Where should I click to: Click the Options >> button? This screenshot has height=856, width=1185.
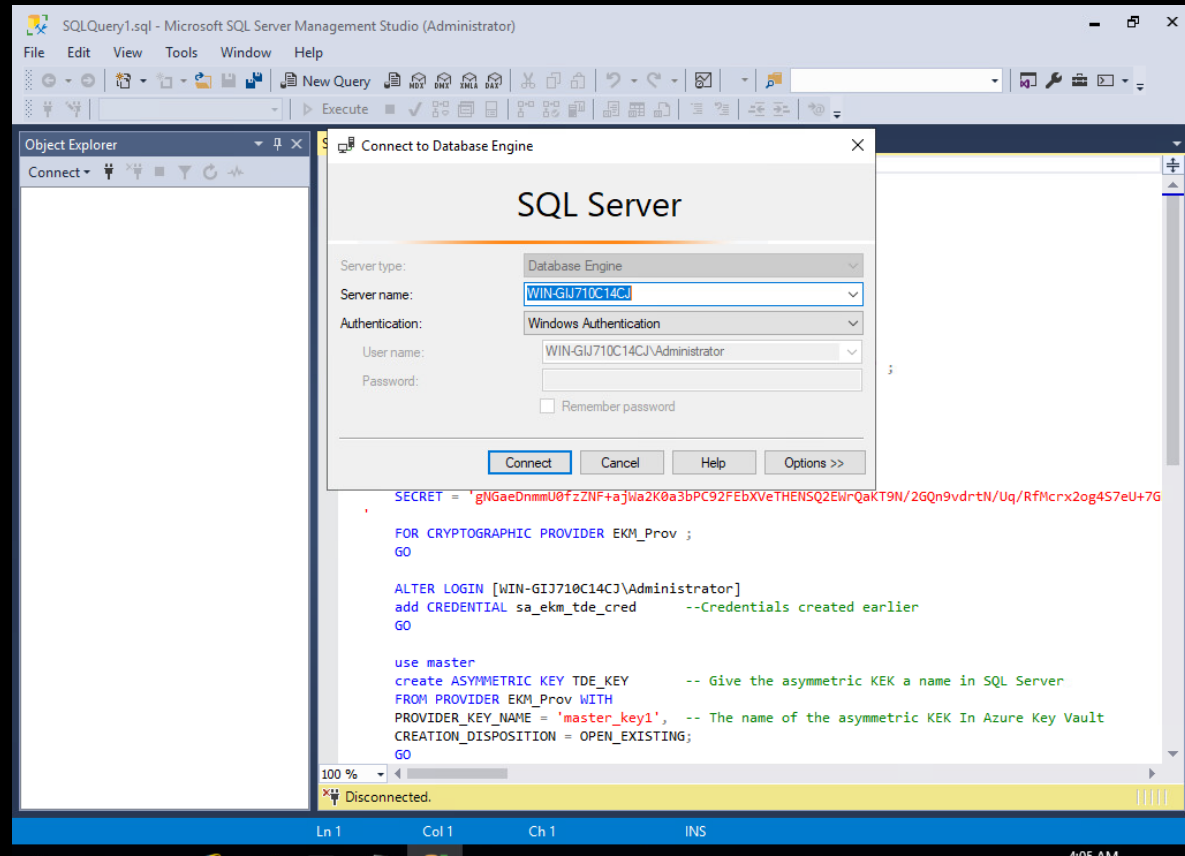[814, 463]
